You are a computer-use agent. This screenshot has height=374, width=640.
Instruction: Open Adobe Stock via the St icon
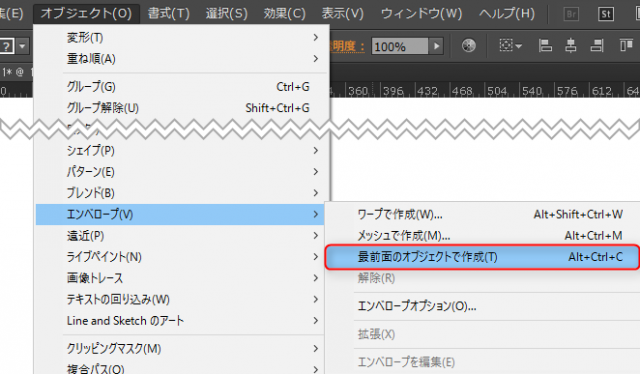(x=606, y=14)
